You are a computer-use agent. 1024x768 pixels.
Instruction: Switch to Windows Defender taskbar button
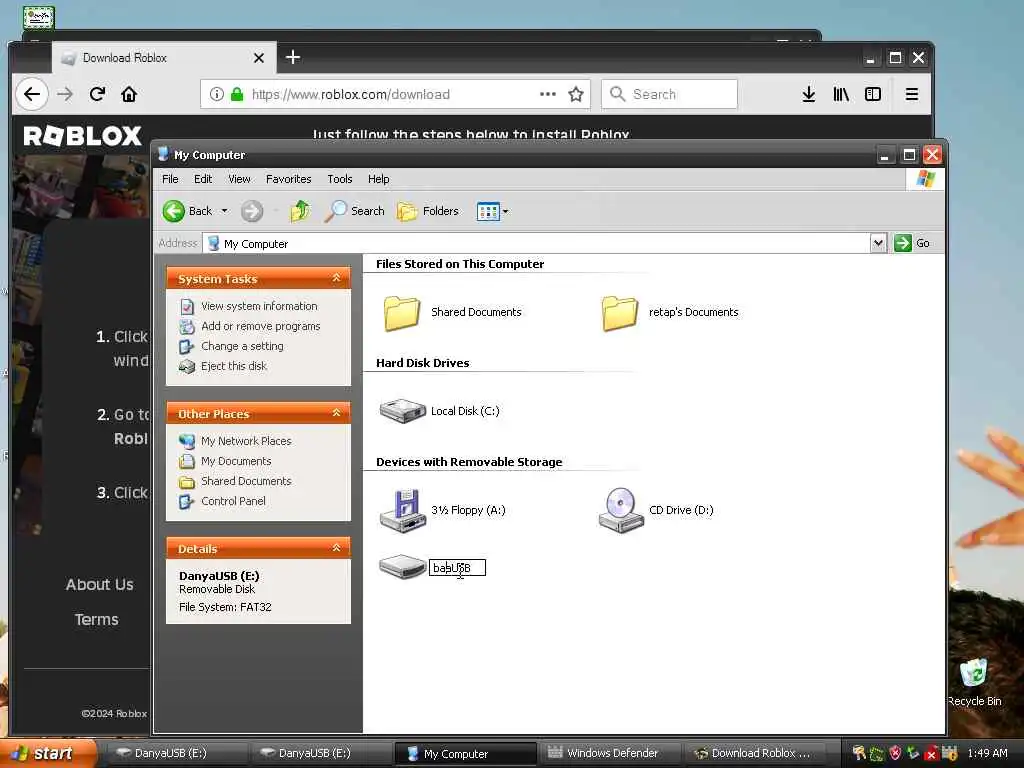coord(608,753)
